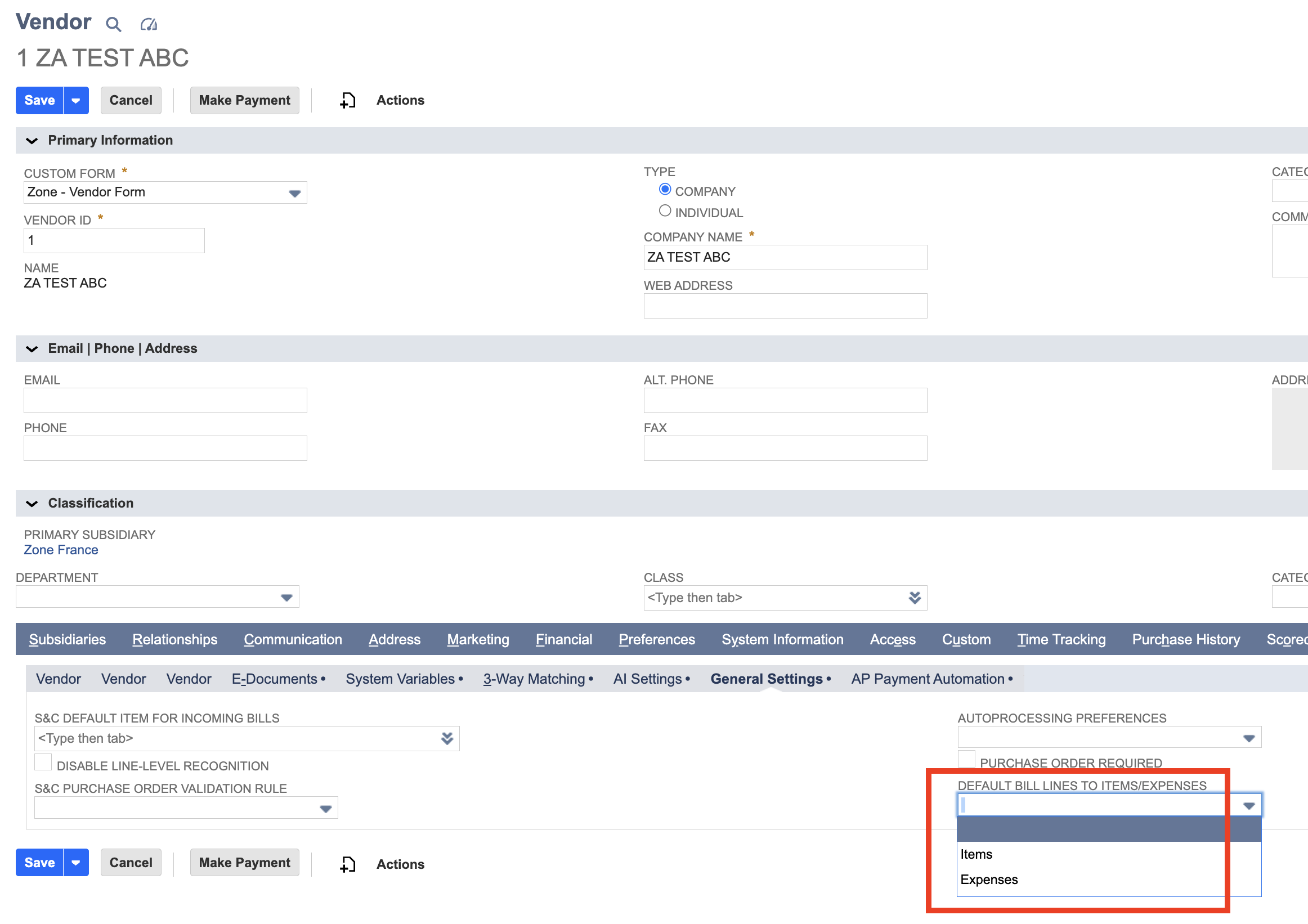Click the top Actions new-document icon

(x=347, y=100)
